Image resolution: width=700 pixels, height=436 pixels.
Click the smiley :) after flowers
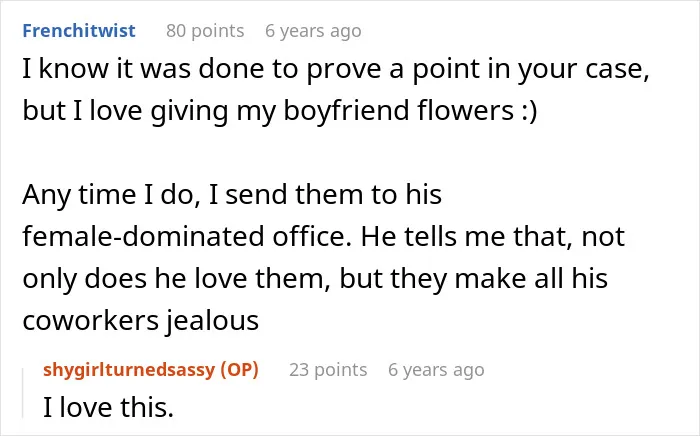[x=529, y=110]
